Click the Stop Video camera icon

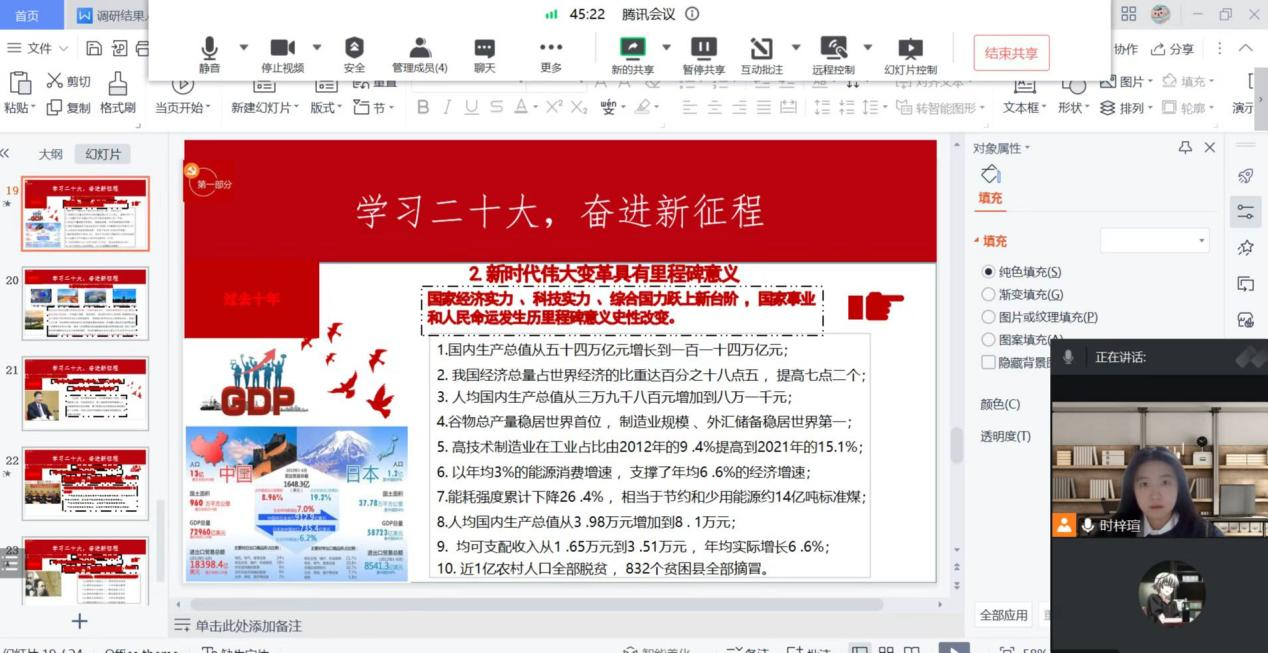[x=282, y=53]
